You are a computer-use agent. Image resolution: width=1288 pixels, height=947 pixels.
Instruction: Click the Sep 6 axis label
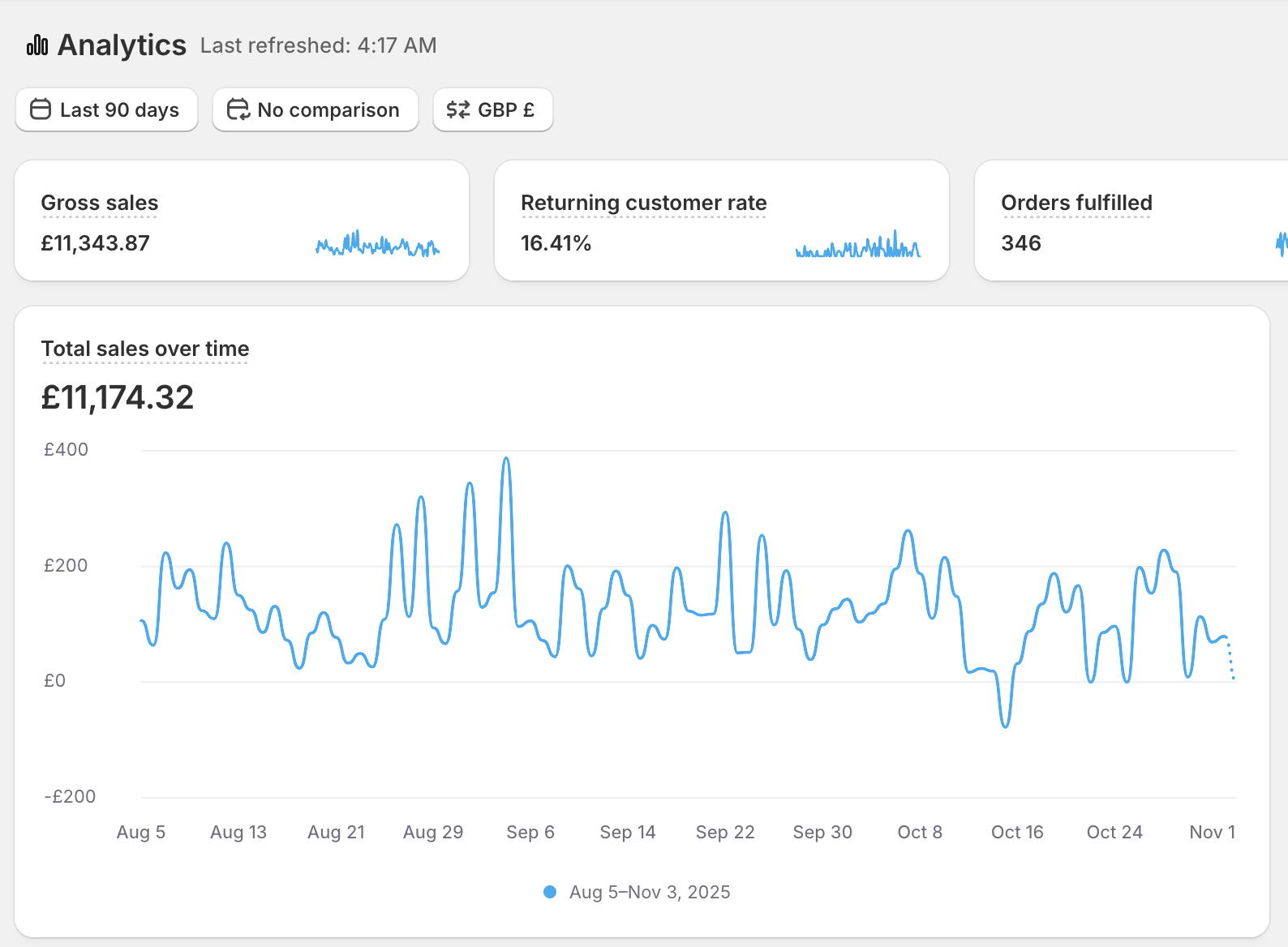pyautogui.click(x=530, y=832)
